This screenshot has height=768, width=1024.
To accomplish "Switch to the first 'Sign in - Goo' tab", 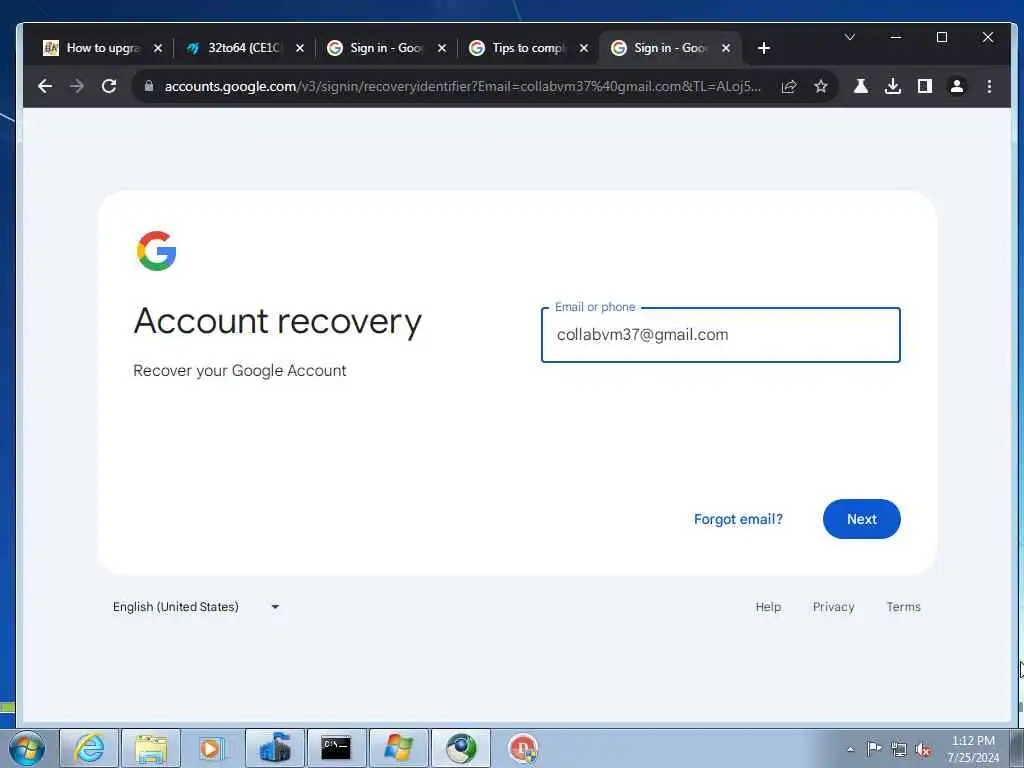I will click(x=384, y=48).
